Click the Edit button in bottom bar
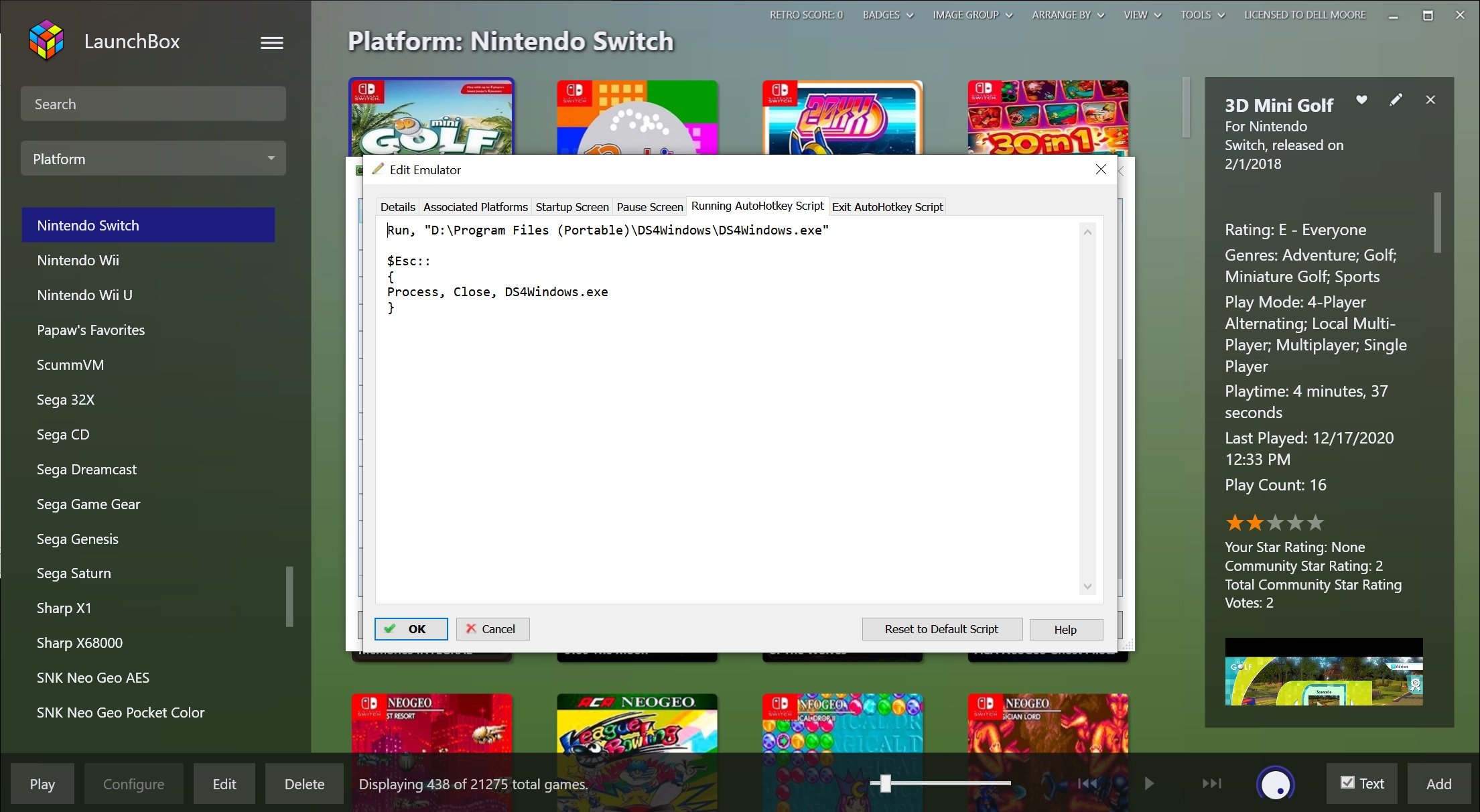Screen dimensions: 1480x812 224,784
